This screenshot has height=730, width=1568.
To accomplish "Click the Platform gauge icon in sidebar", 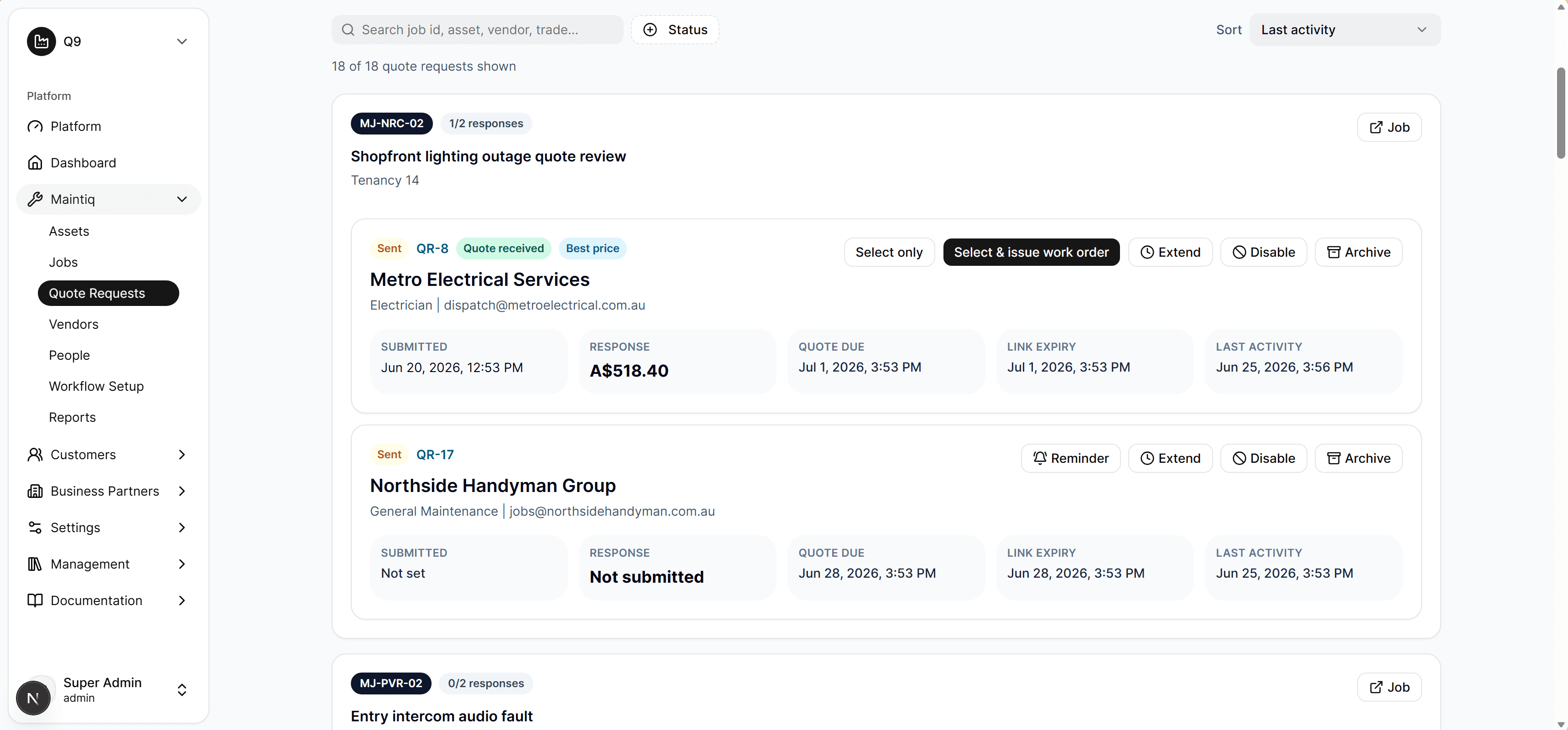I will click(x=35, y=127).
